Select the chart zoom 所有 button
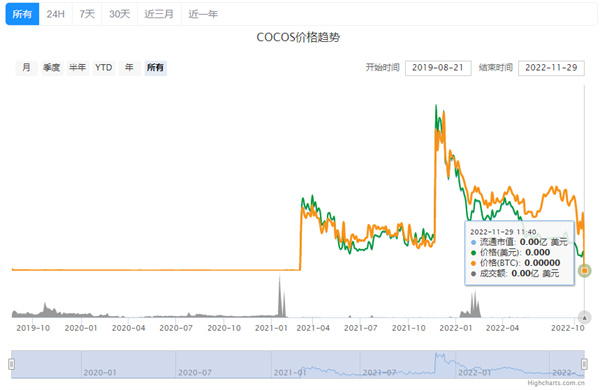 (x=155, y=68)
